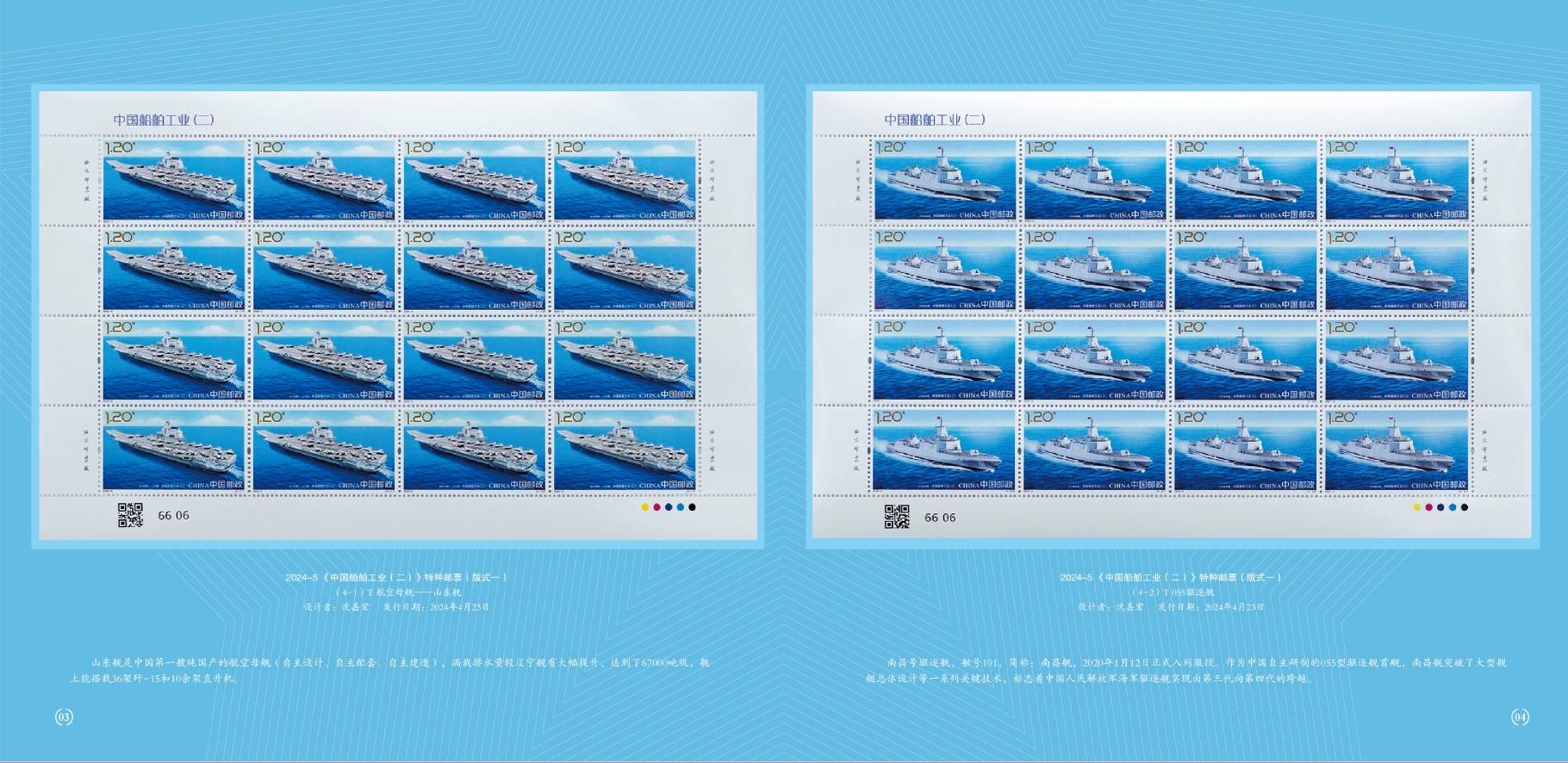Click the QR code on the left stamp sheet

(130, 515)
